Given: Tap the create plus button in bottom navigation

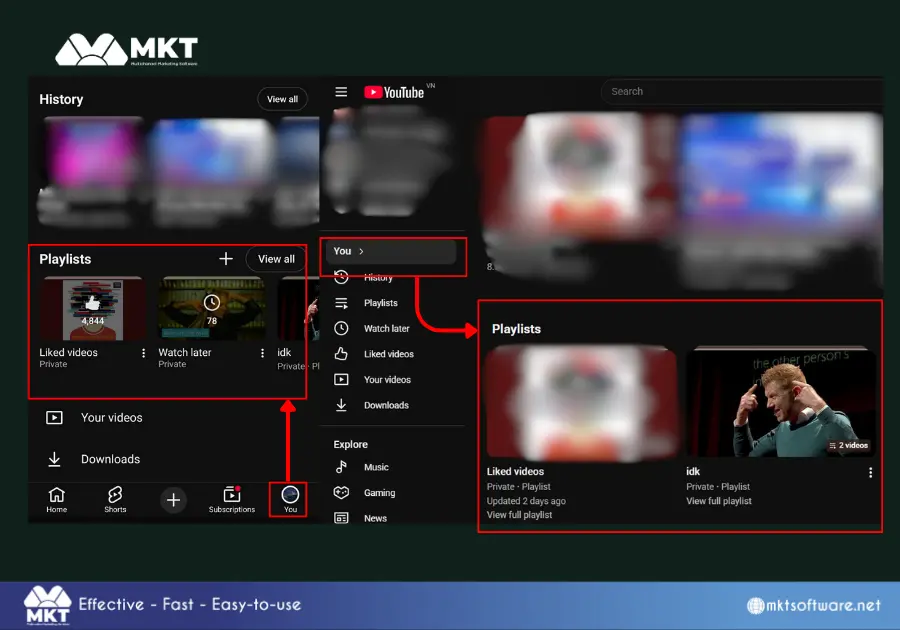Looking at the screenshot, I should [173, 500].
